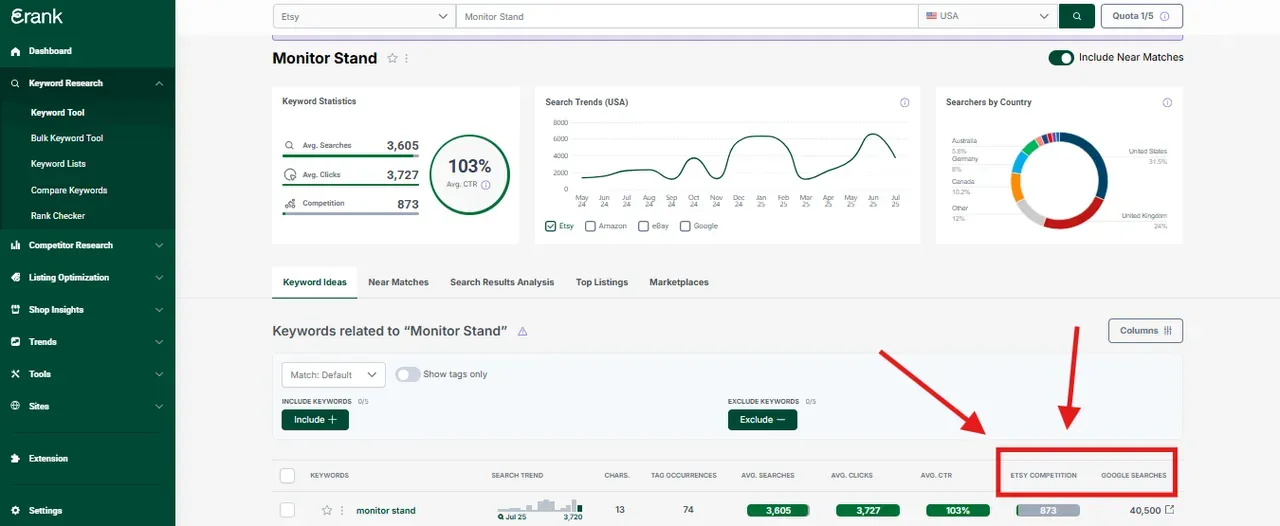The height and width of the screenshot is (526, 1280).
Task: Switch to Near Matches tab
Action: [x=398, y=282]
